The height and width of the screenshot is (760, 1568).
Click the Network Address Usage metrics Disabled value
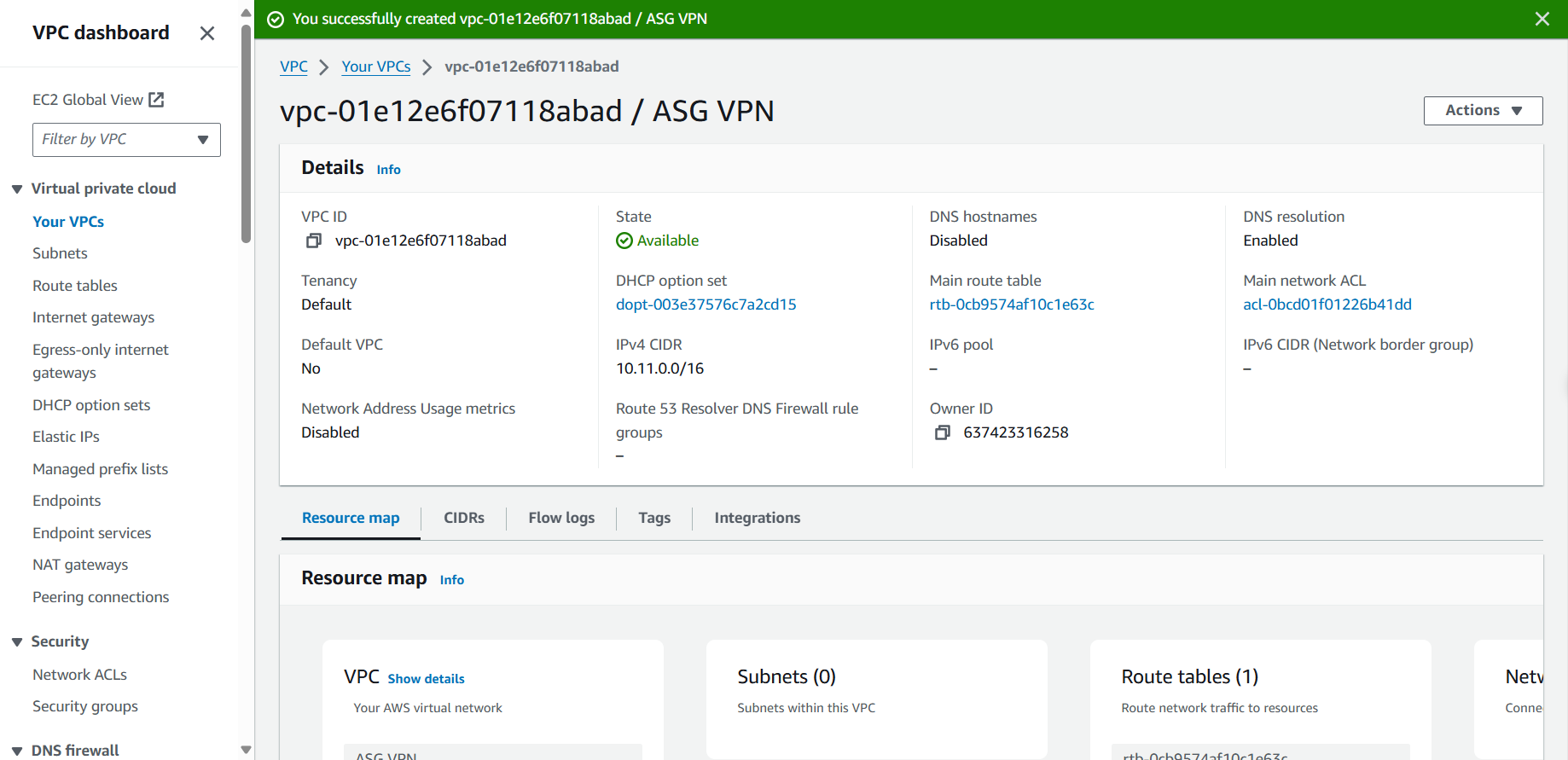point(330,432)
